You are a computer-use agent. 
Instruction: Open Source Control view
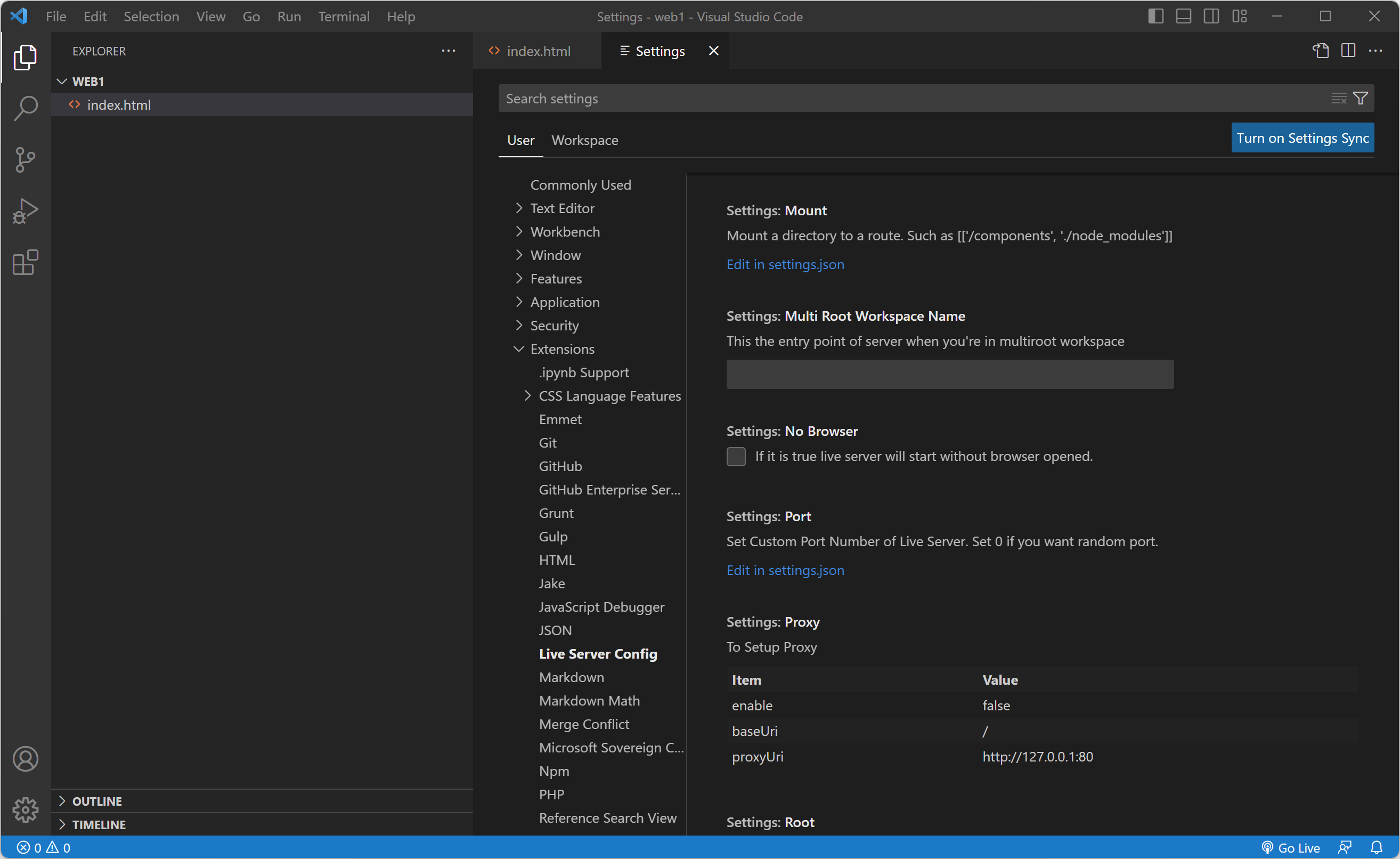tap(25, 160)
